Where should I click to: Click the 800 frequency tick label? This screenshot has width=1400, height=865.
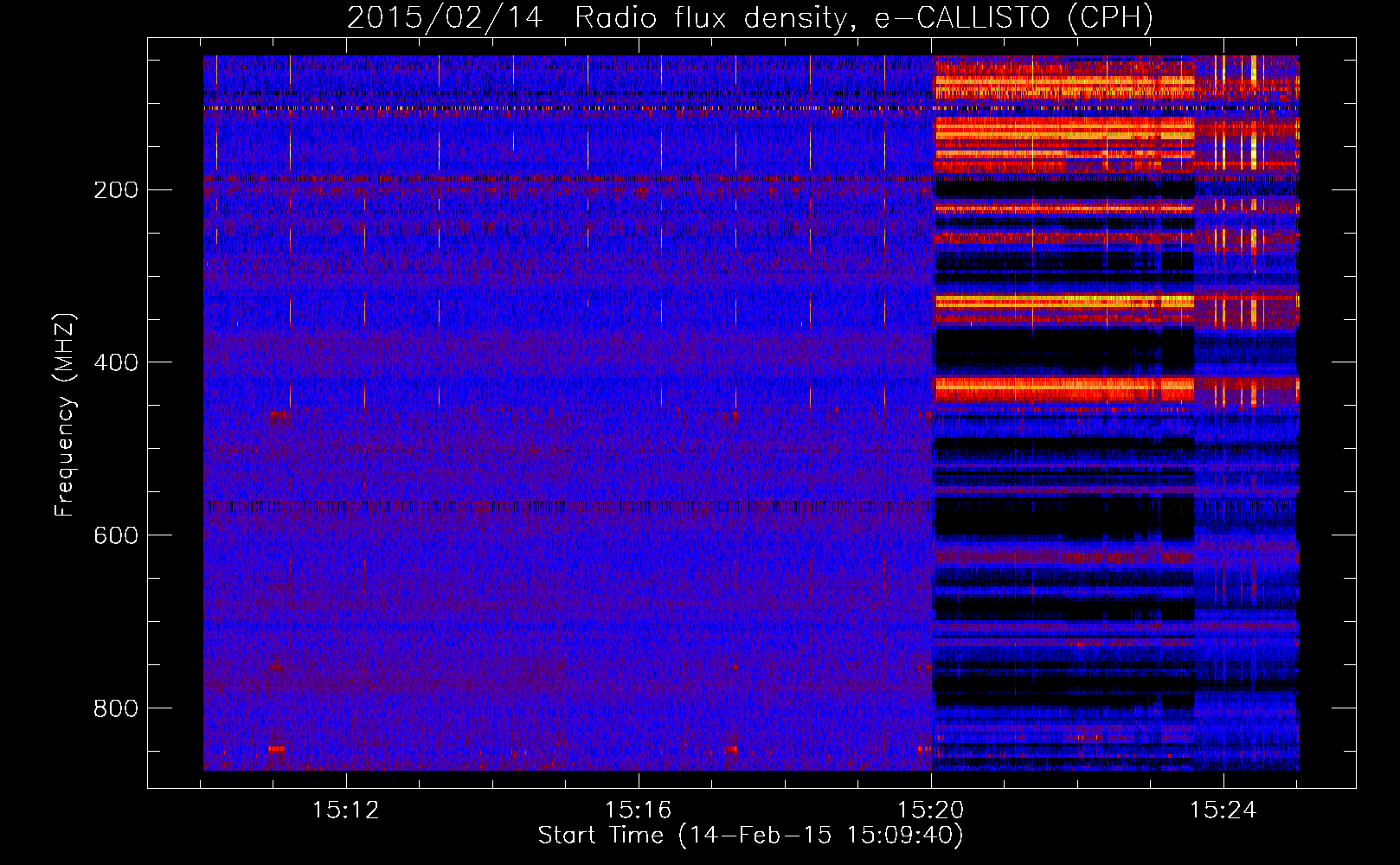pos(116,708)
